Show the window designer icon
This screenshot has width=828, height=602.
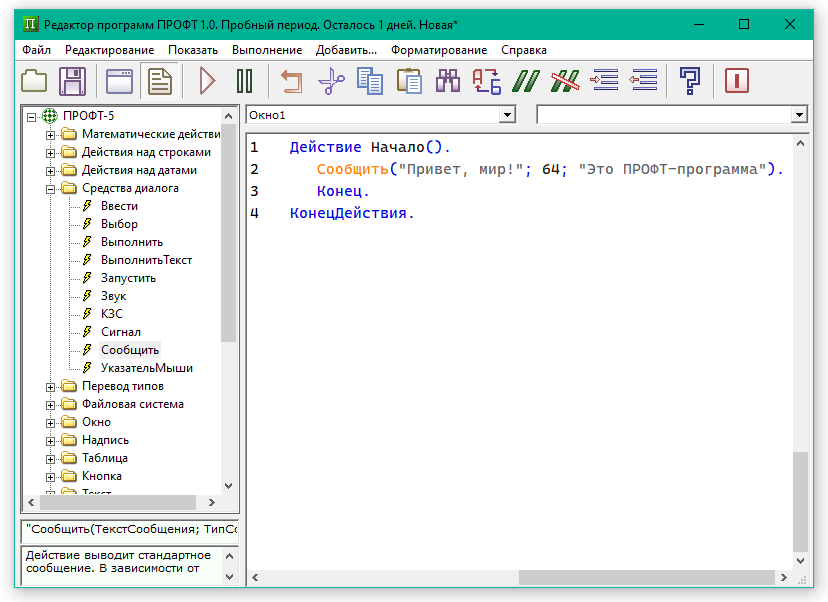[x=119, y=81]
